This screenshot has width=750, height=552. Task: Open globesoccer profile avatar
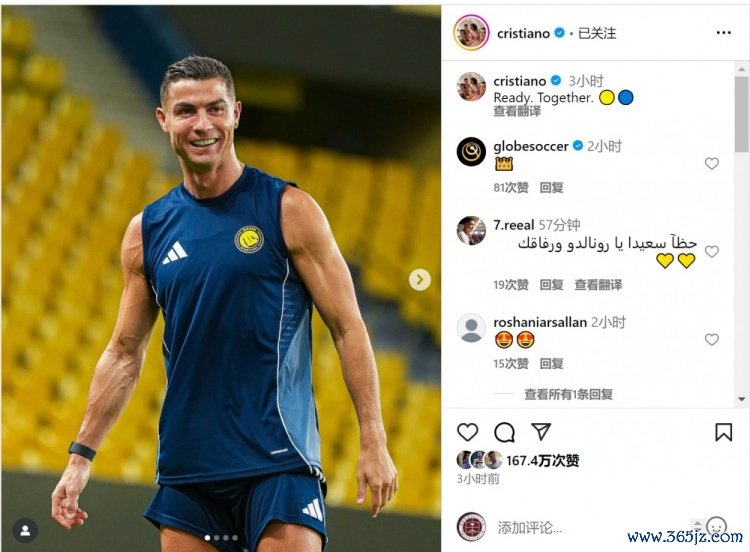coord(471,152)
